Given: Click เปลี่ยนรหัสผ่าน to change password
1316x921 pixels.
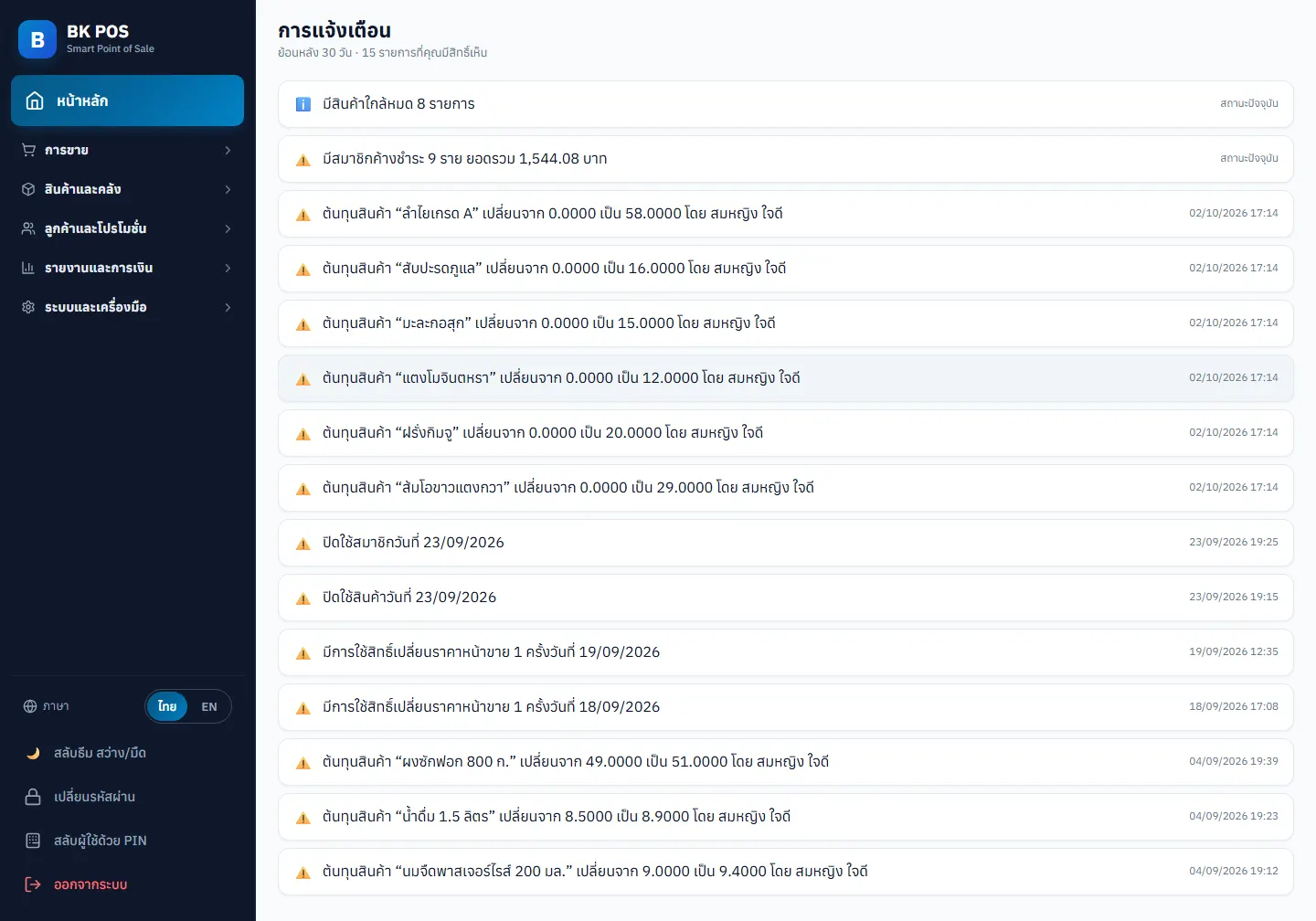Looking at the screenshot, I should (128, 797).
